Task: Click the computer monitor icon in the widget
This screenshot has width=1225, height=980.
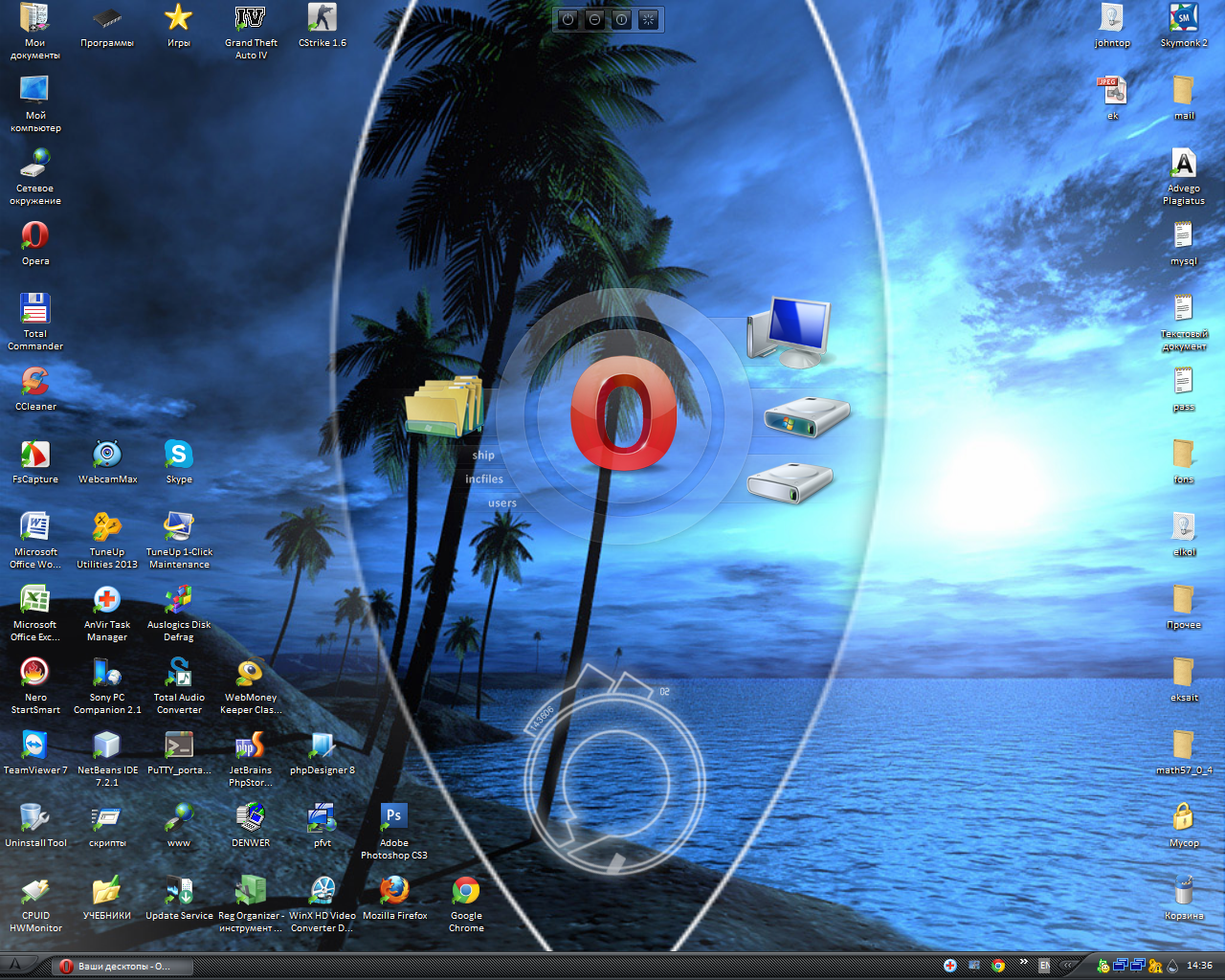Action: pos(789,332)
